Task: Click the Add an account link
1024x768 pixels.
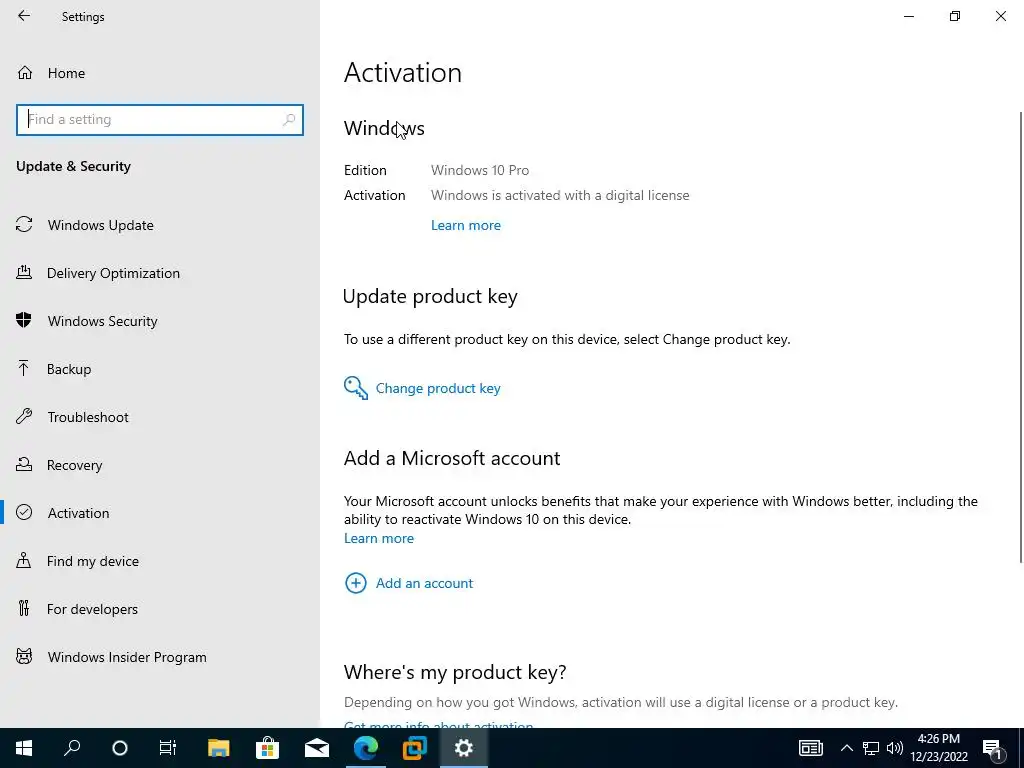Action: (x=424, y=583)
